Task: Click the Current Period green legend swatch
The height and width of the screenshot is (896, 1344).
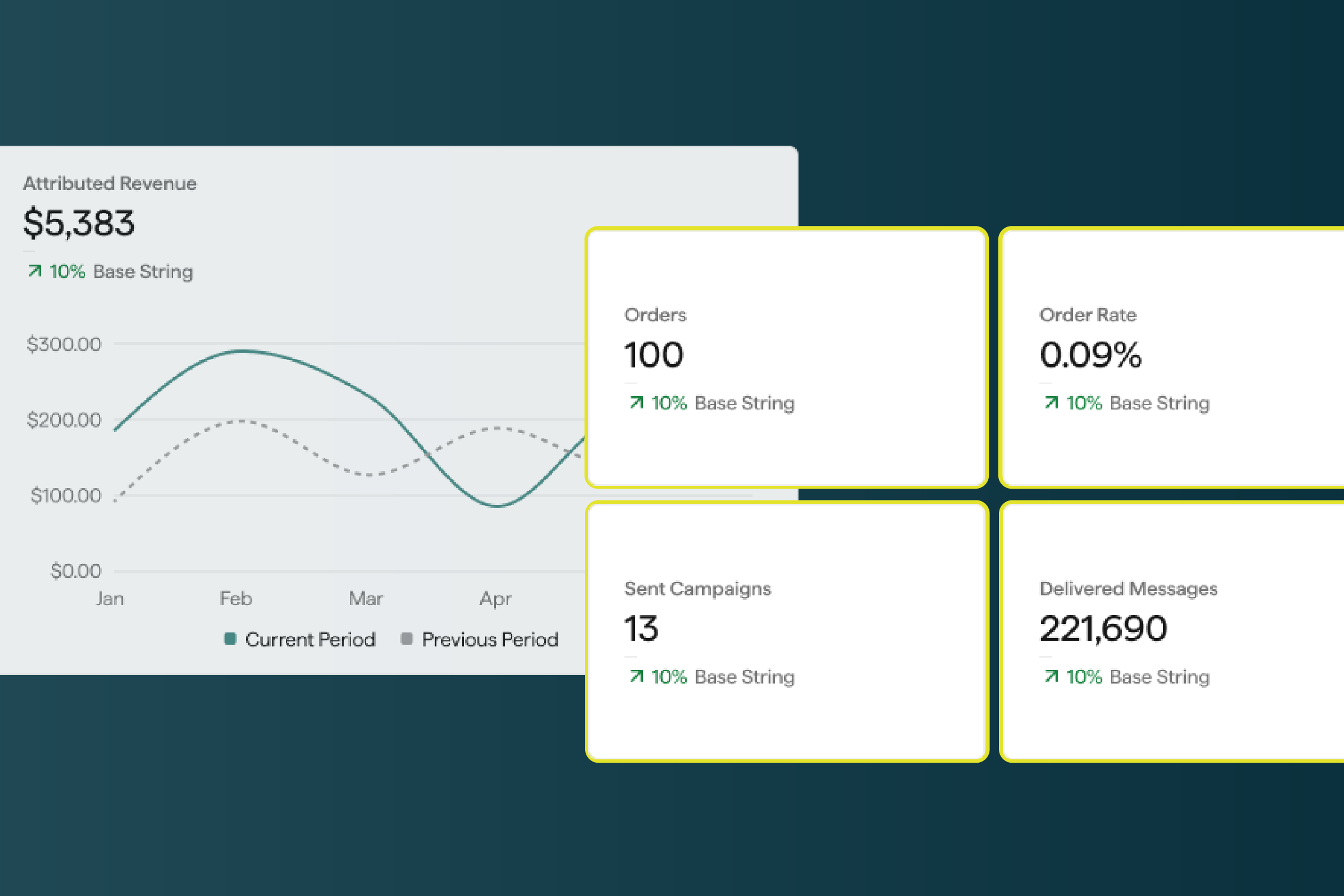Action: click(x=230, y=639)
